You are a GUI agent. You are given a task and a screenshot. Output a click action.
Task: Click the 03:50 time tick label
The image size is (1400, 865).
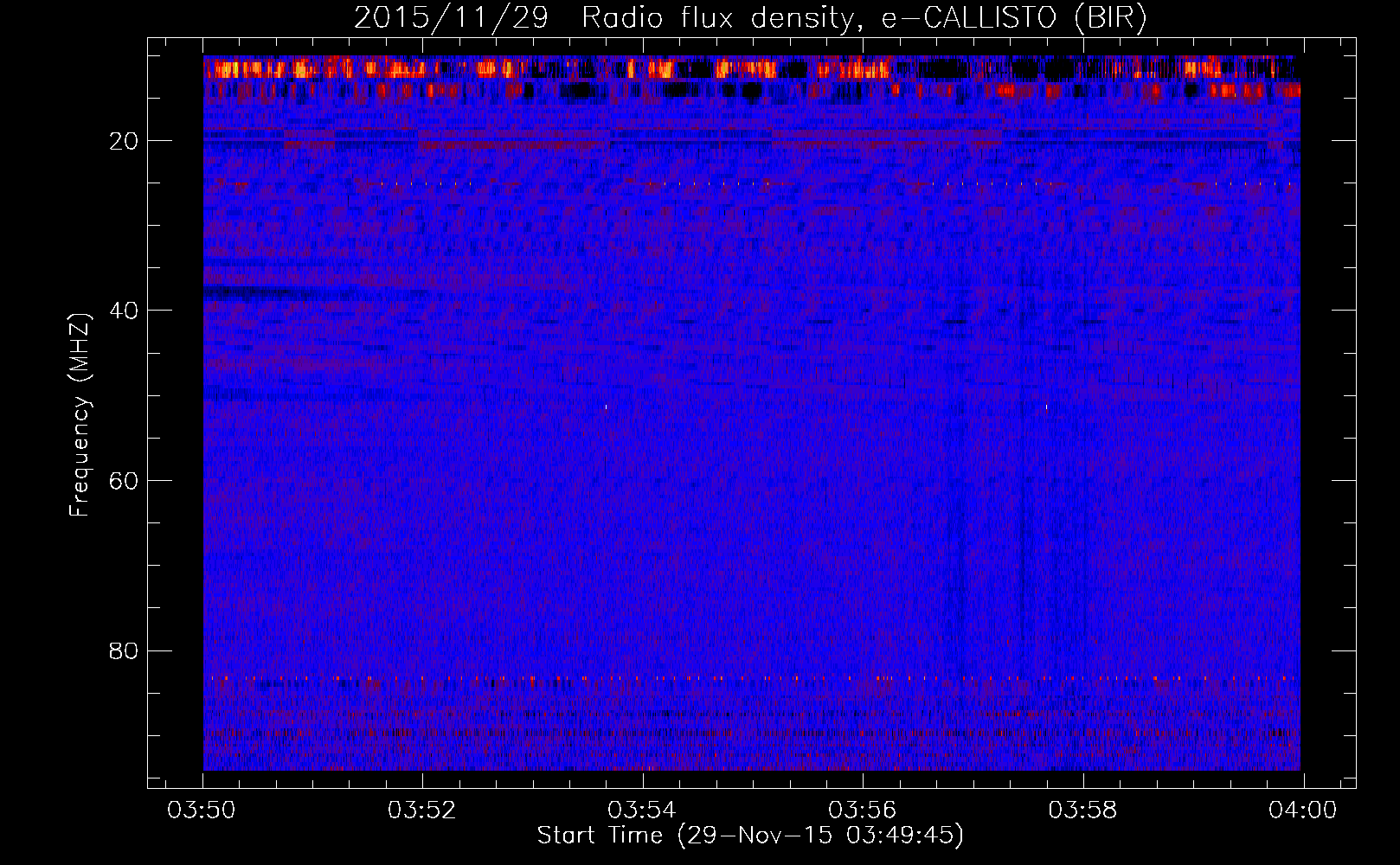[202, 811]
